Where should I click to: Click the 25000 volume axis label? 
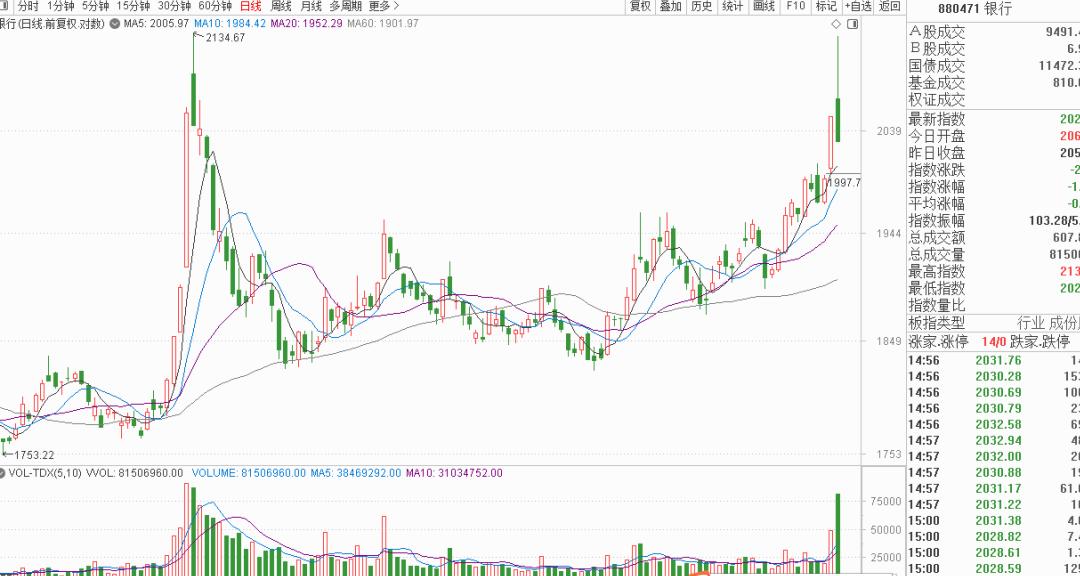[886, 558]
